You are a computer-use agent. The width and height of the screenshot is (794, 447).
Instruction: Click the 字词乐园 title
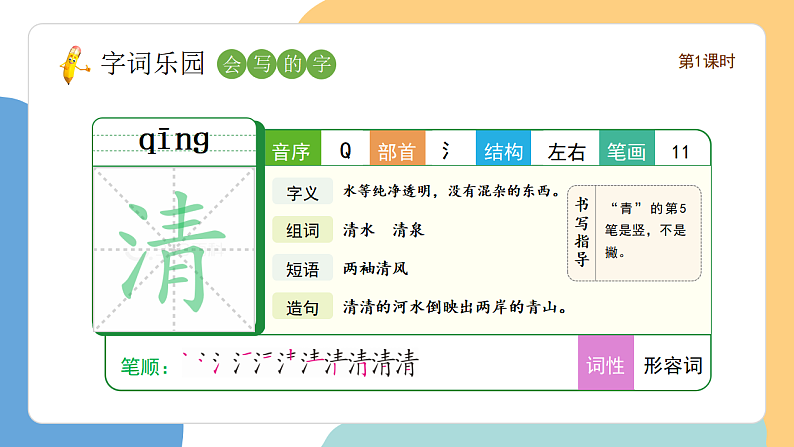[152, 63]
